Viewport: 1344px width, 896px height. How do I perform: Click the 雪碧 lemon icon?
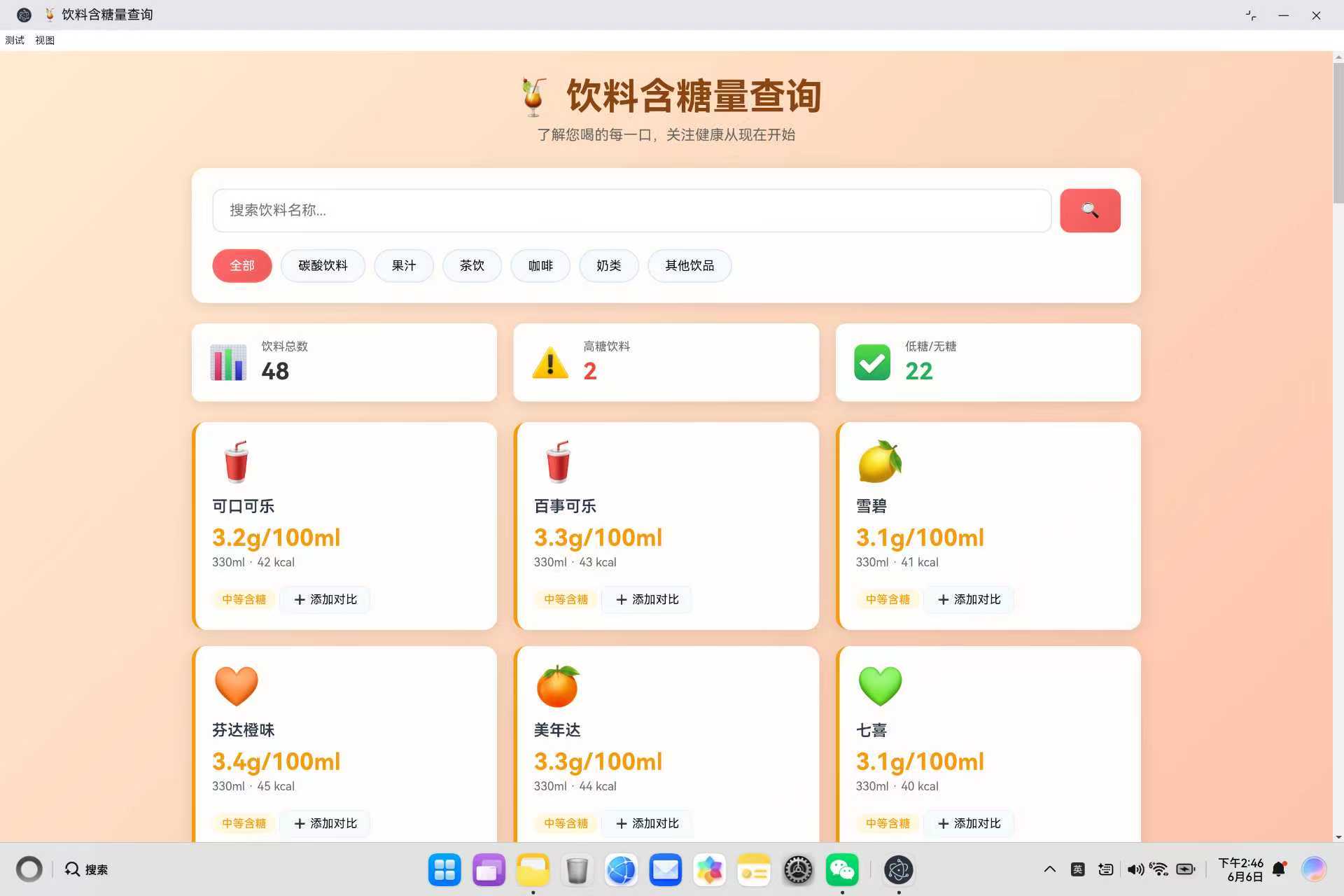[879, 461]
